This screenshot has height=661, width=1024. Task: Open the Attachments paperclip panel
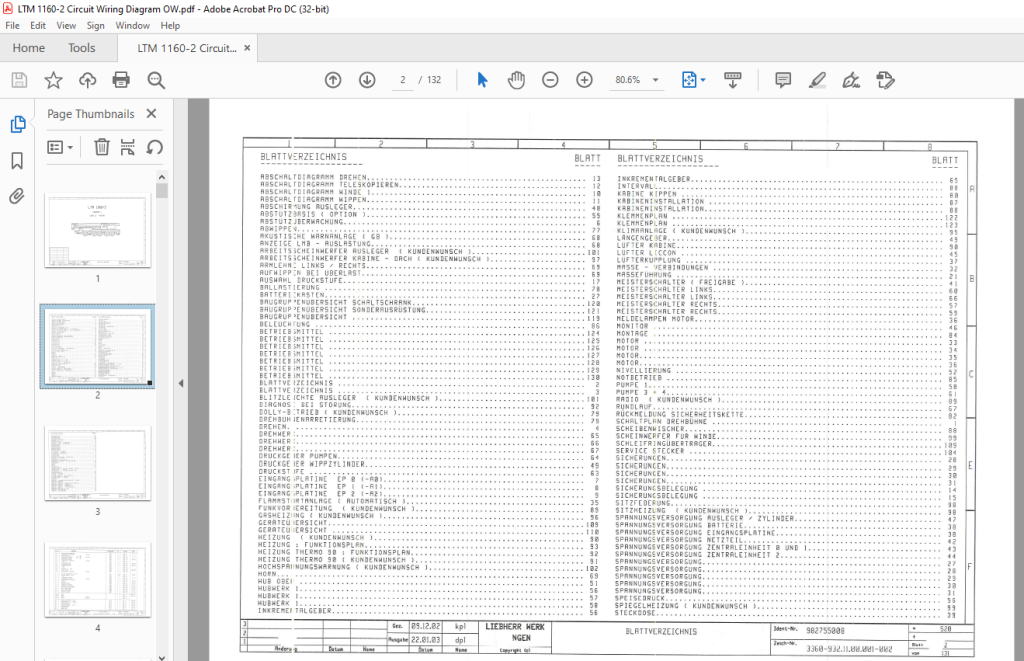click(x=17, y=196)
